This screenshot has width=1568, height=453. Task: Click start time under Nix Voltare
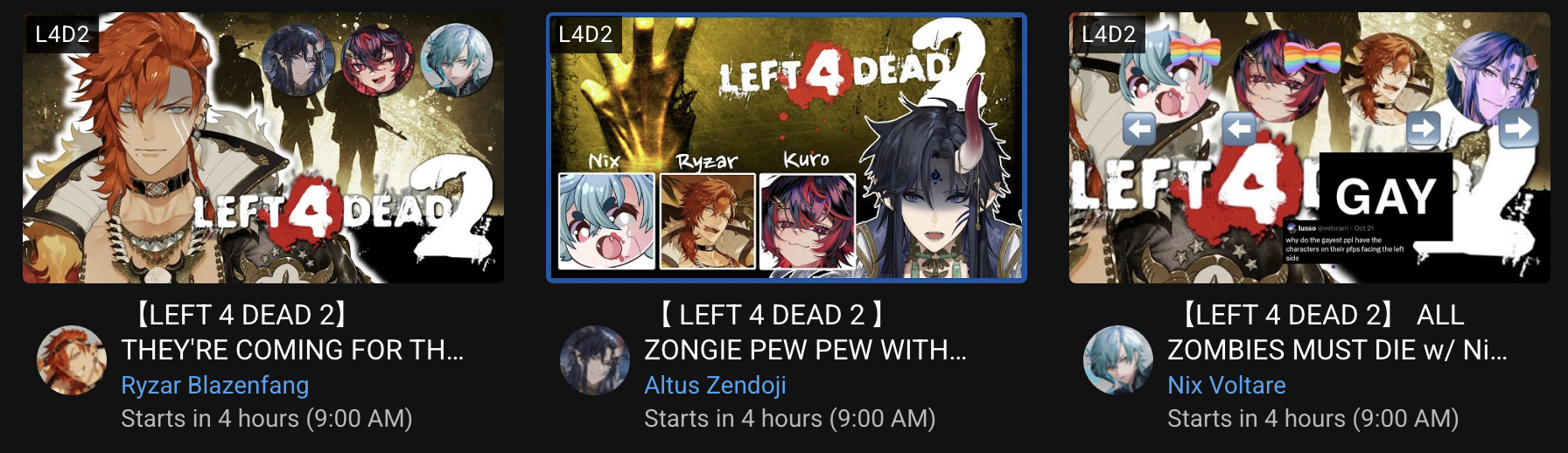pyautogui.click(x=1313, y=419)
